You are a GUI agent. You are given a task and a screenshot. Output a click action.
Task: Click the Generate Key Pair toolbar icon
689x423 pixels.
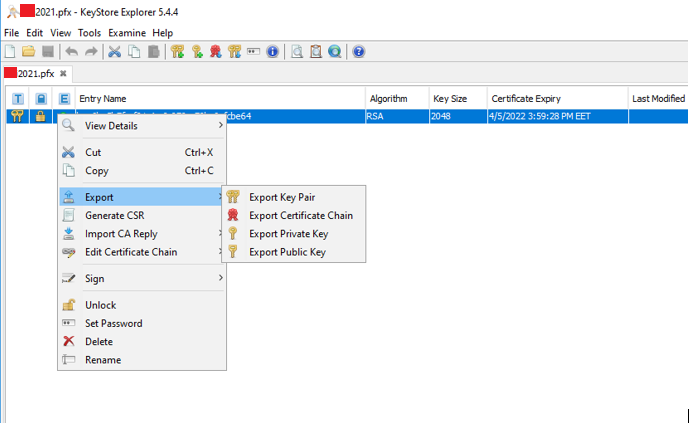coord(177,51)
